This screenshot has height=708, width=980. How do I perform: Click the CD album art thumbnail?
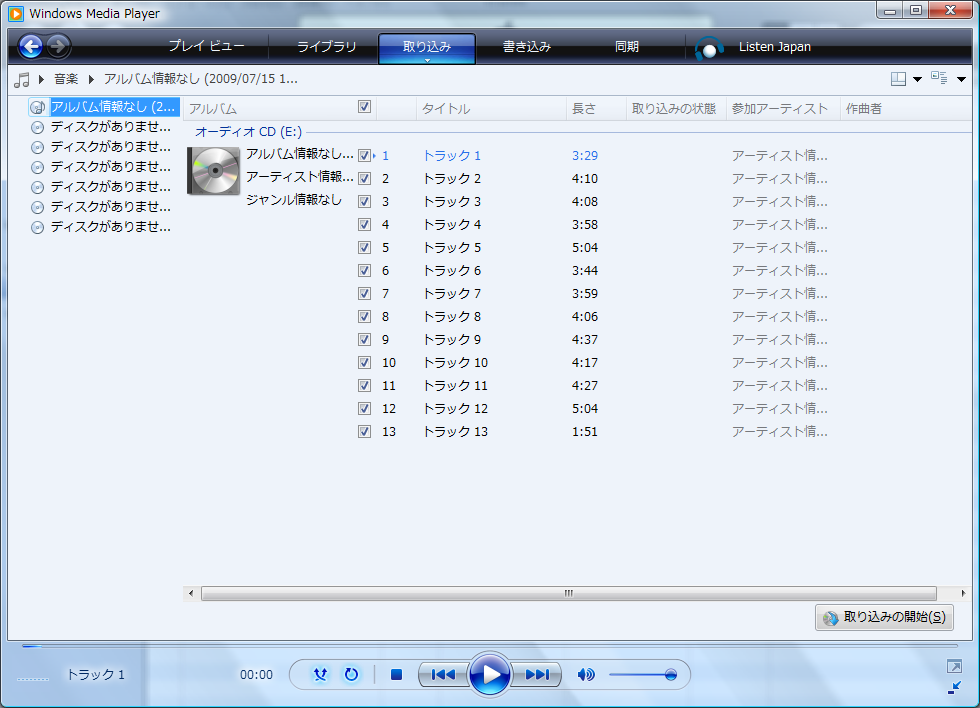[214, 171]
